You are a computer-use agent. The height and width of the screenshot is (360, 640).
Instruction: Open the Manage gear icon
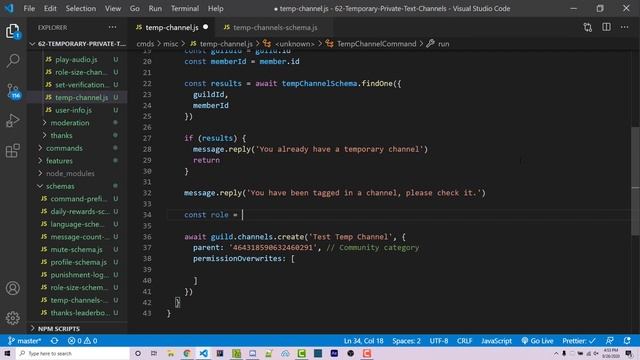(x=13, y=318)
